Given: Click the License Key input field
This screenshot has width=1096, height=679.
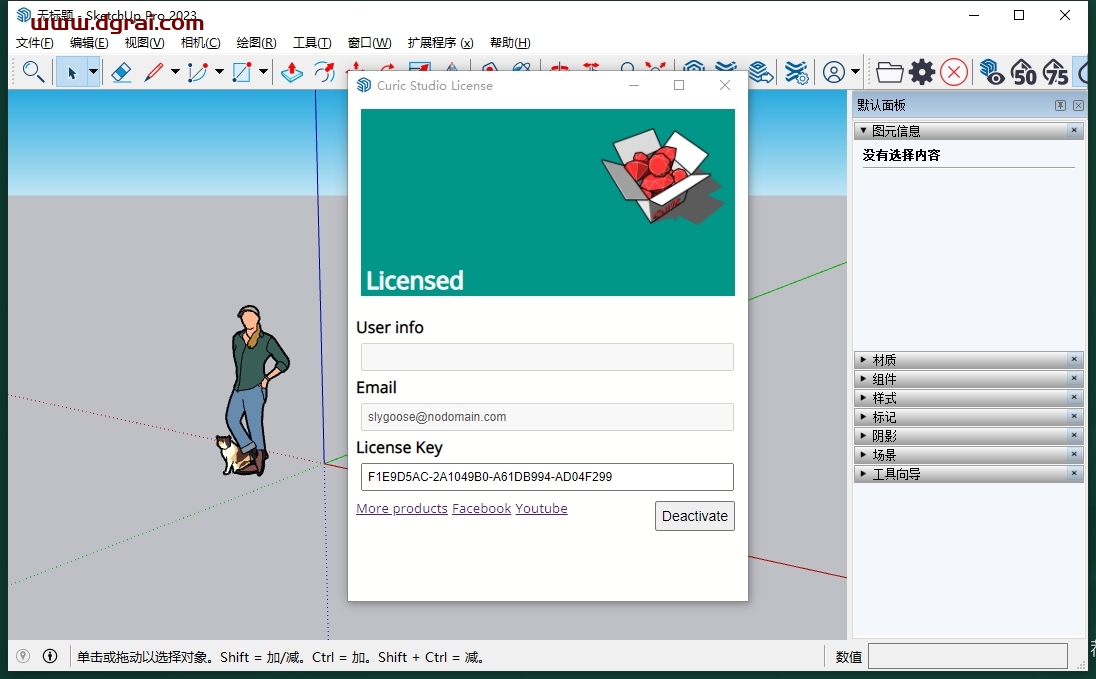Looking at the screenshot, I should point(547,477).
